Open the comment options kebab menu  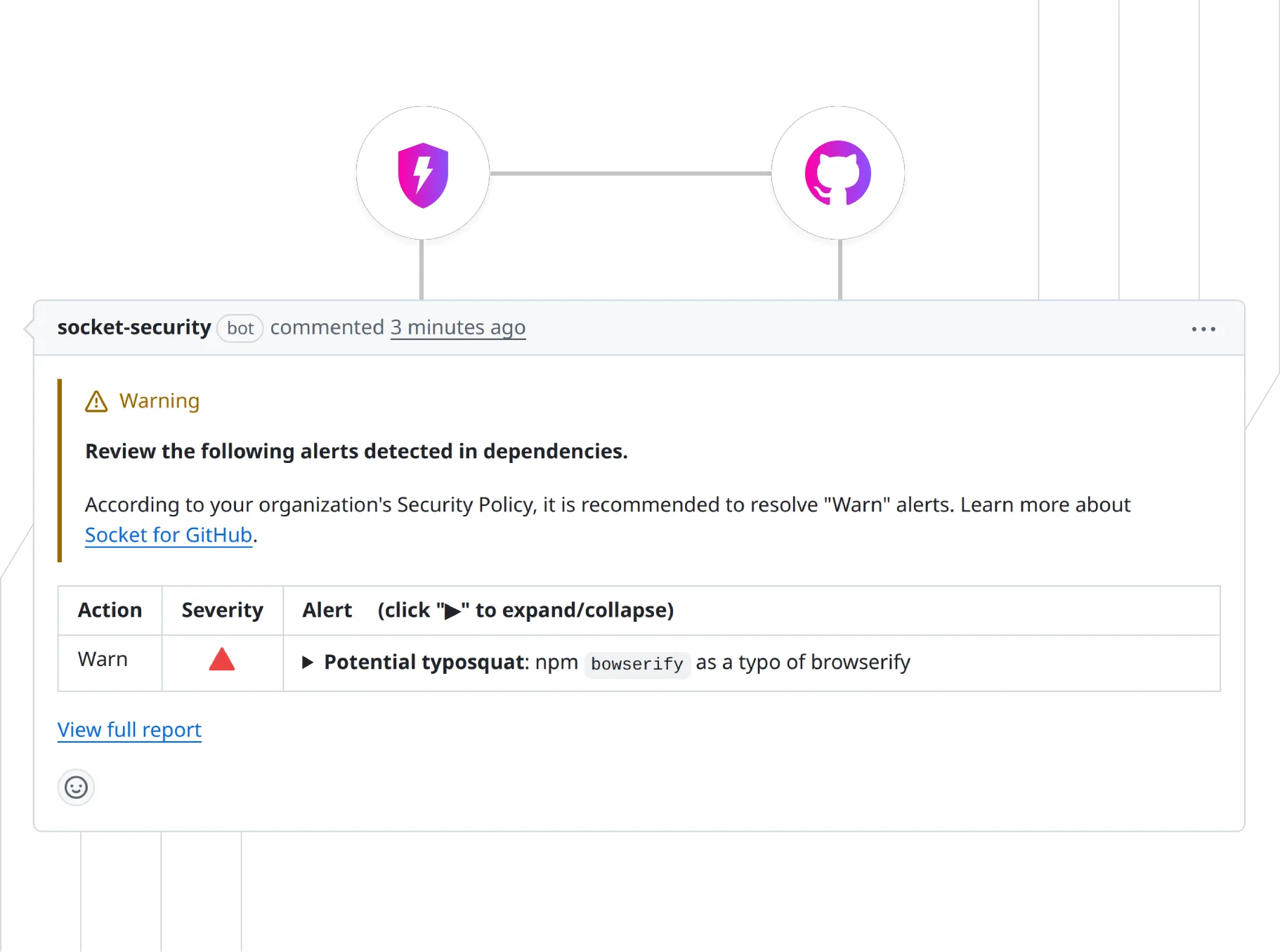(1203, 328)
